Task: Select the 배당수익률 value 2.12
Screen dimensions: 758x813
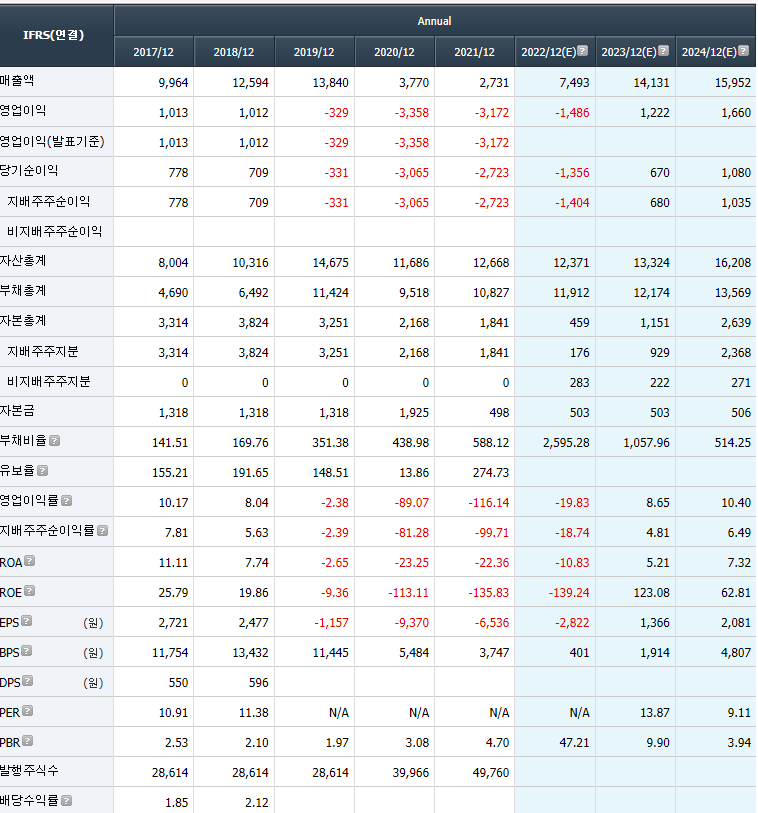Action: pos(257,803)
